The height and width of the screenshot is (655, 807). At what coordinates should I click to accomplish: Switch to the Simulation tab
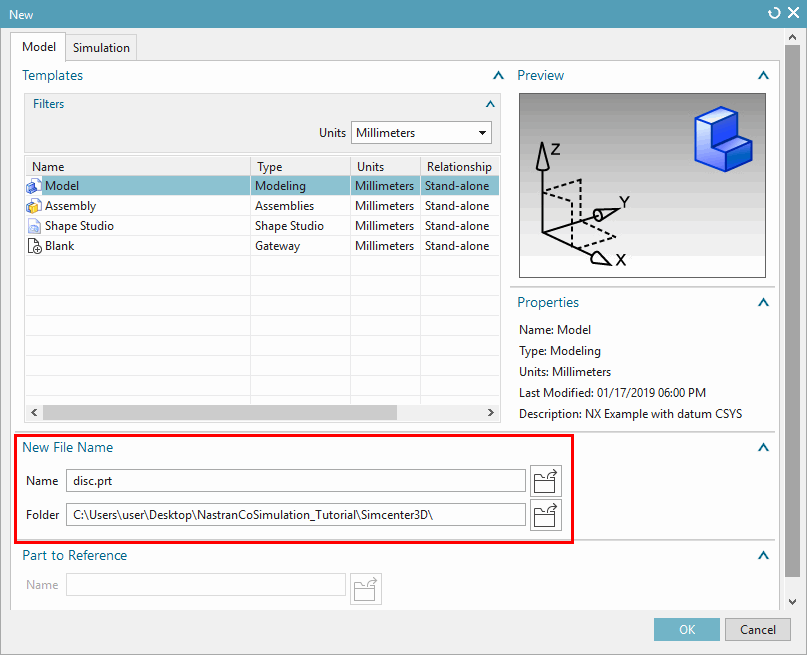(101, 48)
